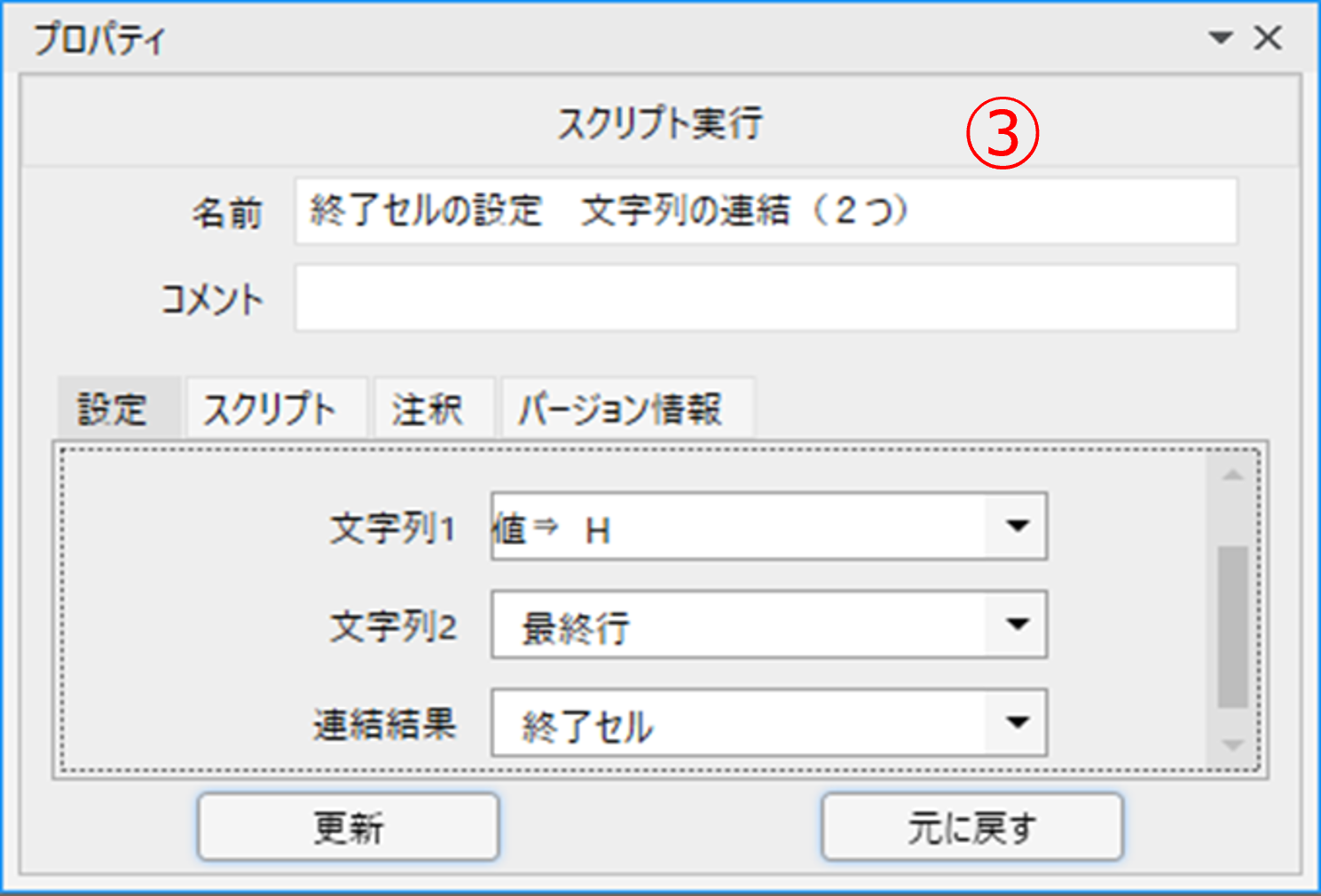Click the 元に戻す button

[972, 827]
